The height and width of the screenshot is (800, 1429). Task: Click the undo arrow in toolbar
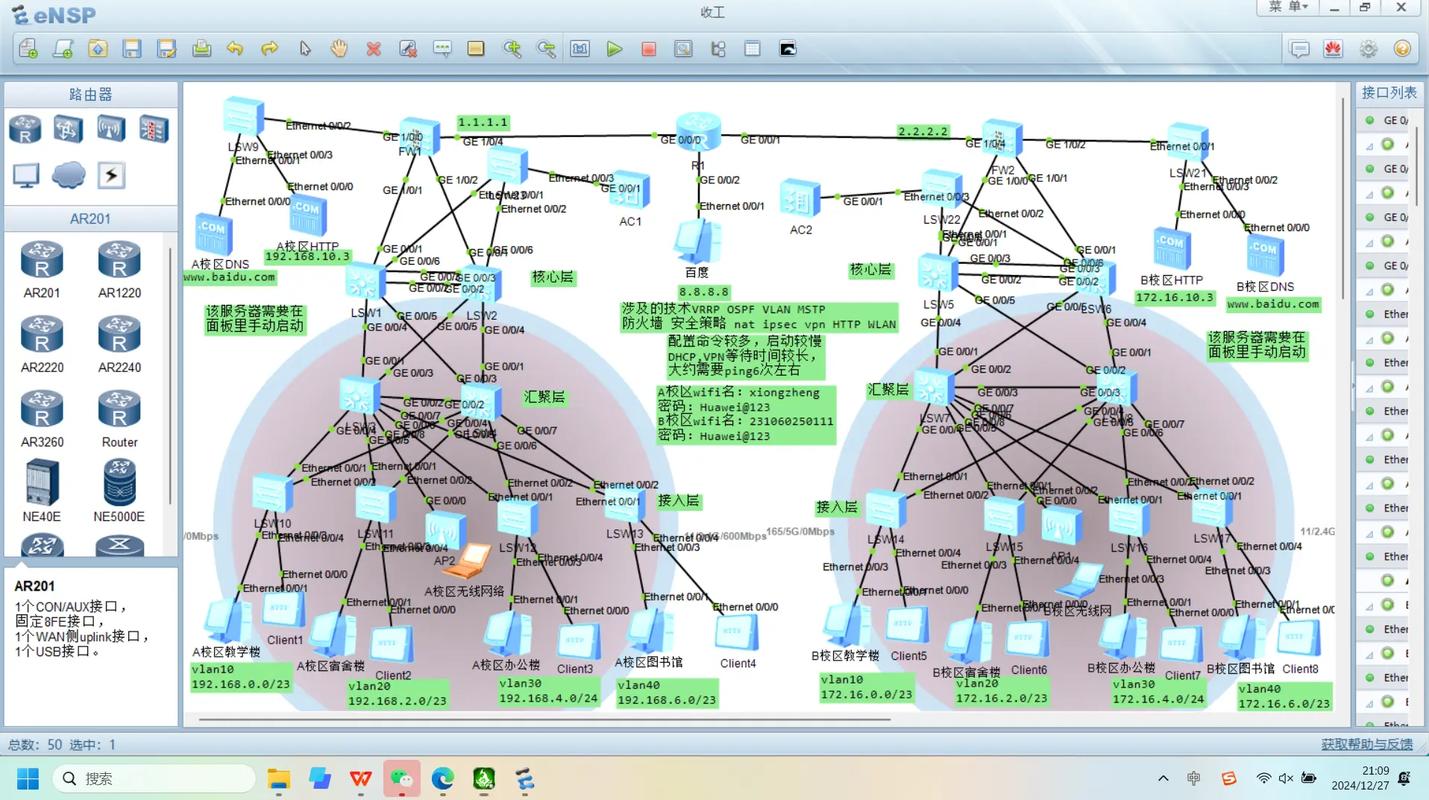click(x=235, y=48)
